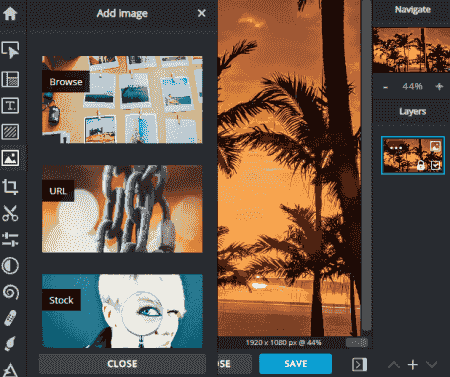
Task: Open the Layout template tool
Action: (x=10, y=79)
